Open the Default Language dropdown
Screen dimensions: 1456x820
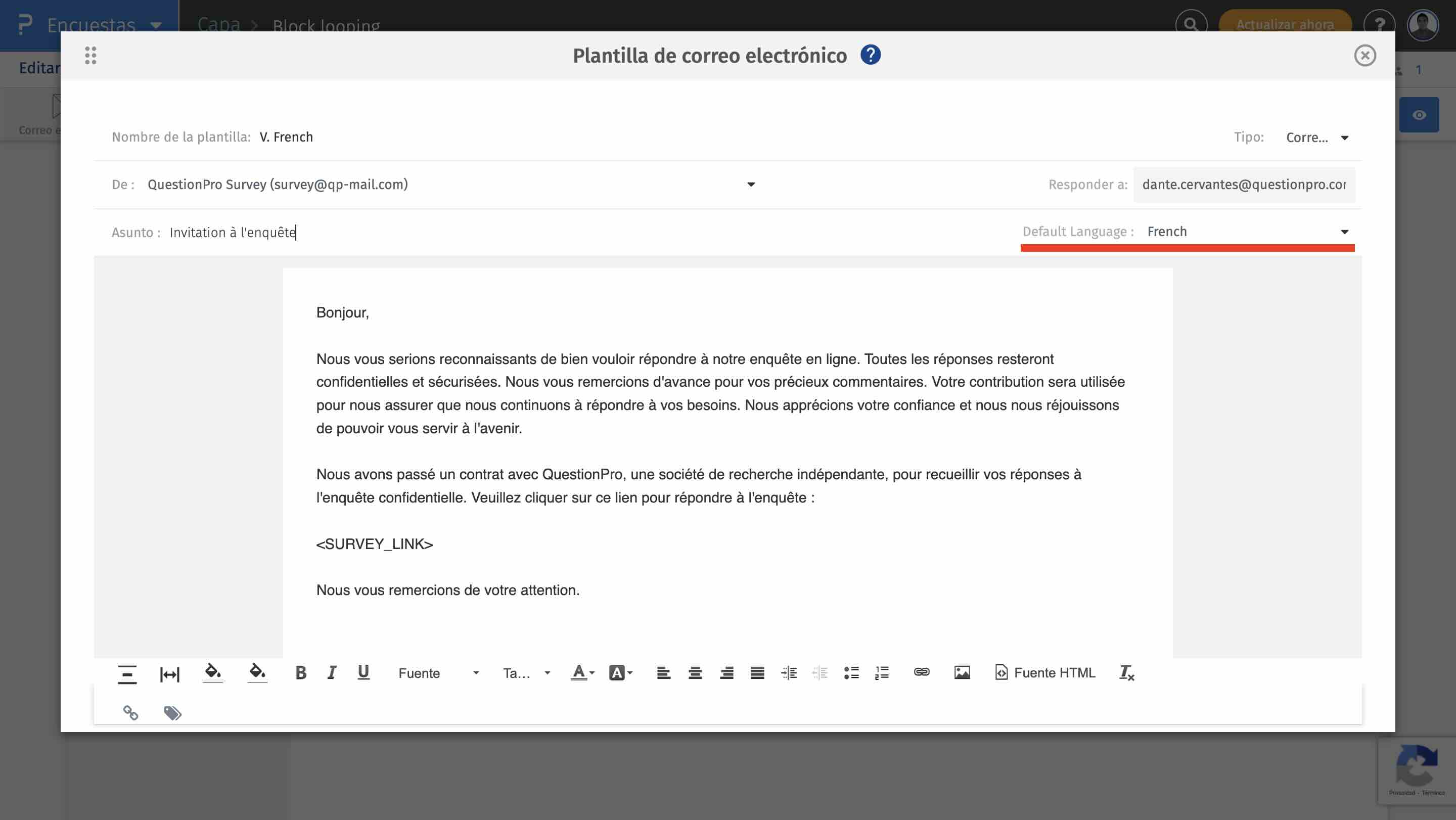(x=1244, y=231)
